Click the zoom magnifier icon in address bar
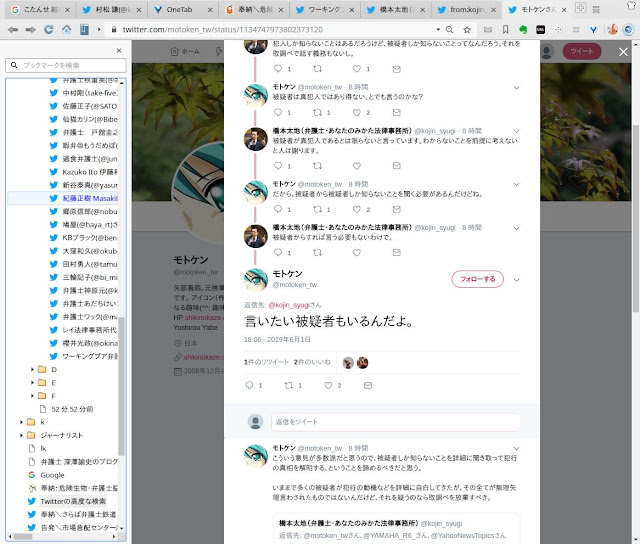The height and width of the screenshot is (544, 640). (449, 29)
